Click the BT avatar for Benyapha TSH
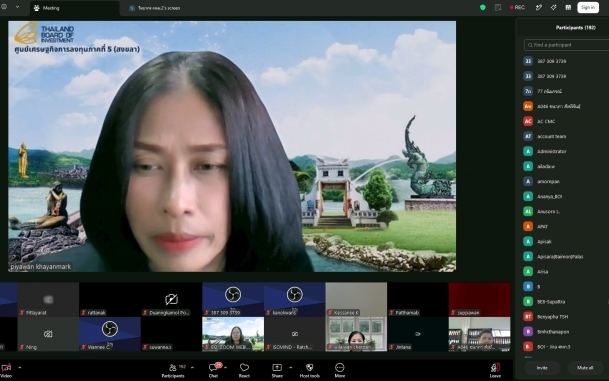The image size is (609, 381). click(528, 317)
